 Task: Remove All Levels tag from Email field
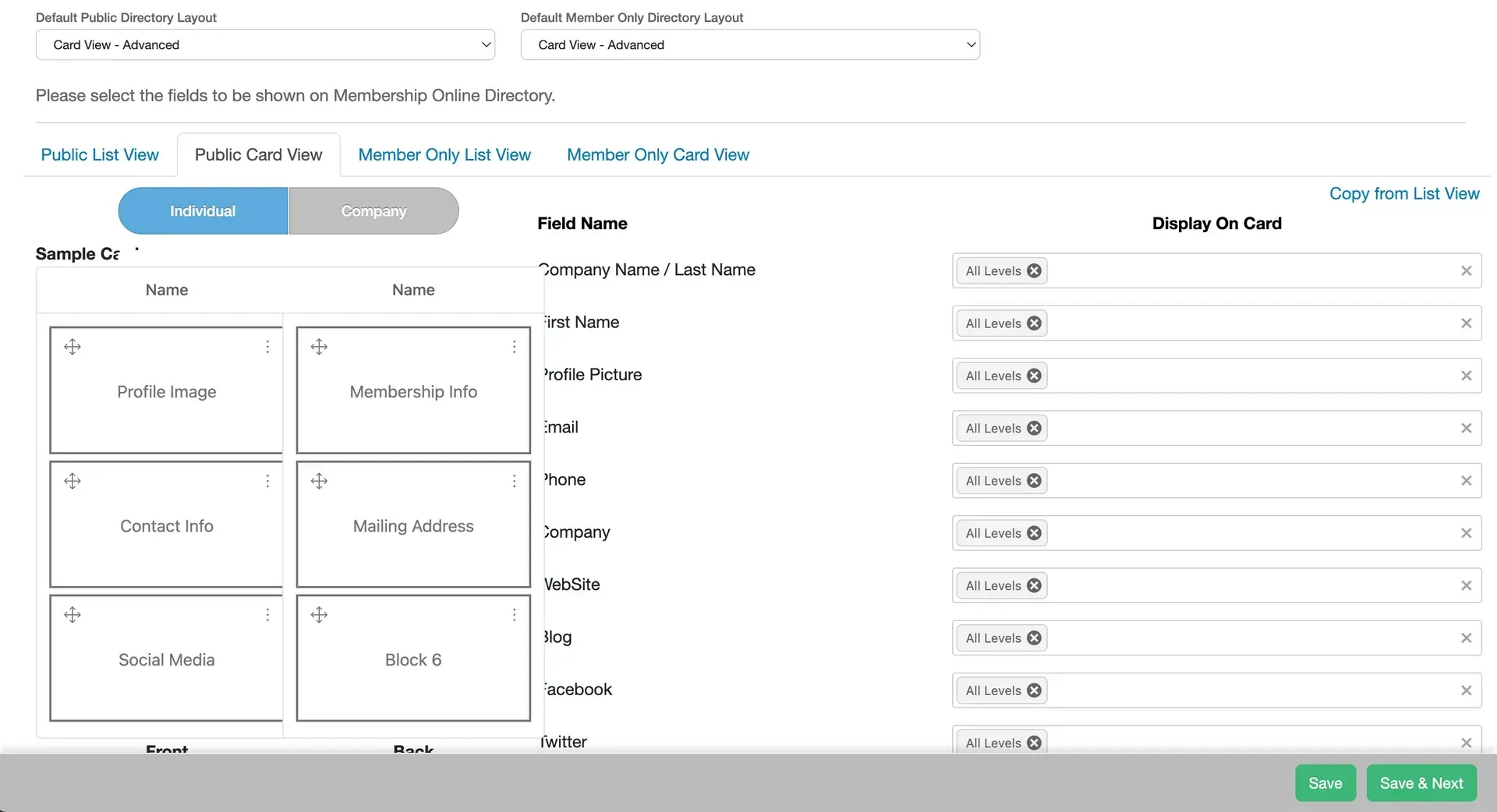coord(1034,428)
